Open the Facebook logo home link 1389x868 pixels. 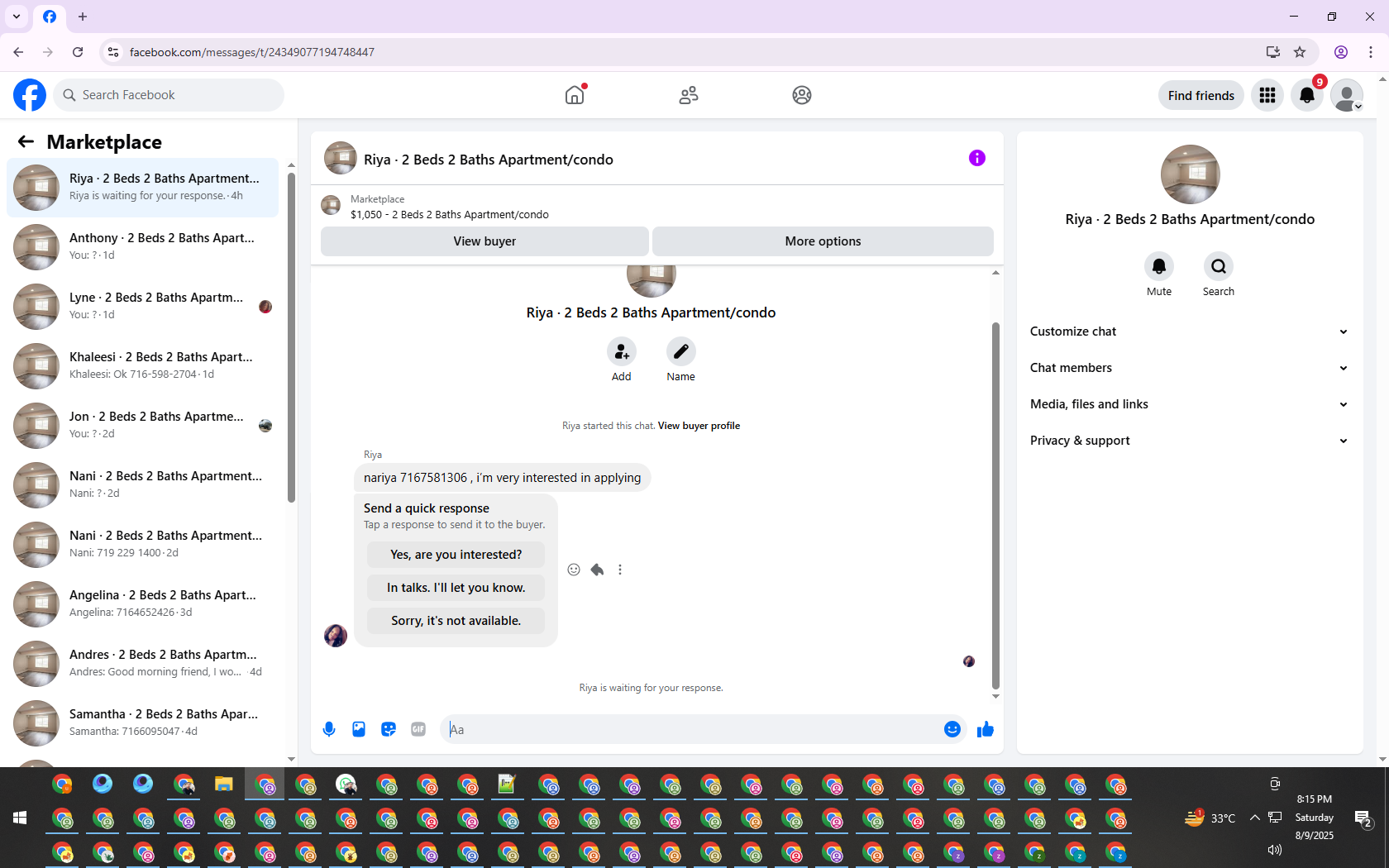point(30,95)
